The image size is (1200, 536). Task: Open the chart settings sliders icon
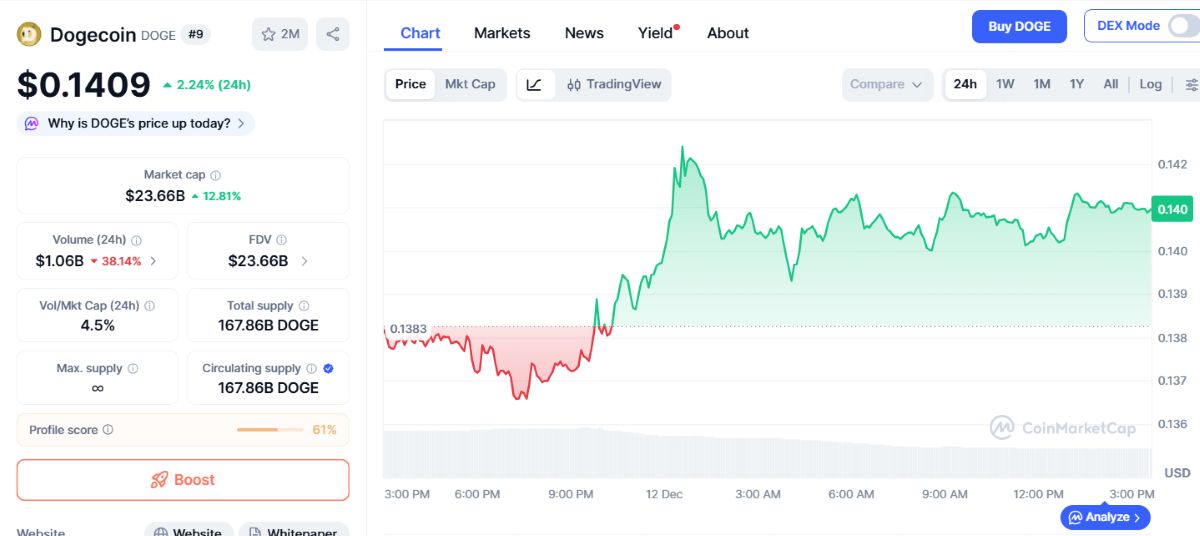tap(1190, 85)
